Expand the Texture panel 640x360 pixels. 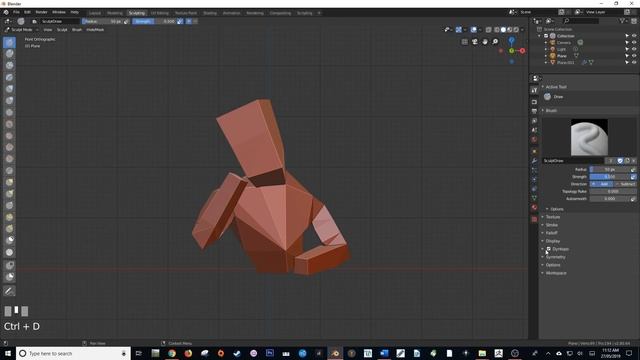(x=553, y=217)
